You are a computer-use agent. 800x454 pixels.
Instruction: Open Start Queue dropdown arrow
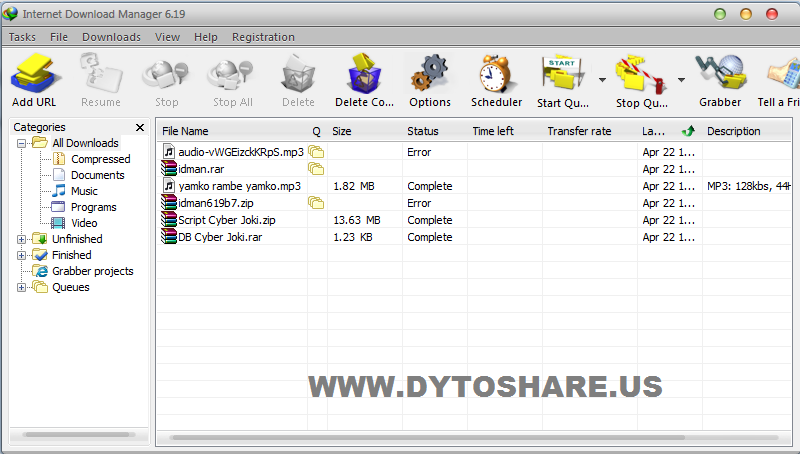point(603,80)
